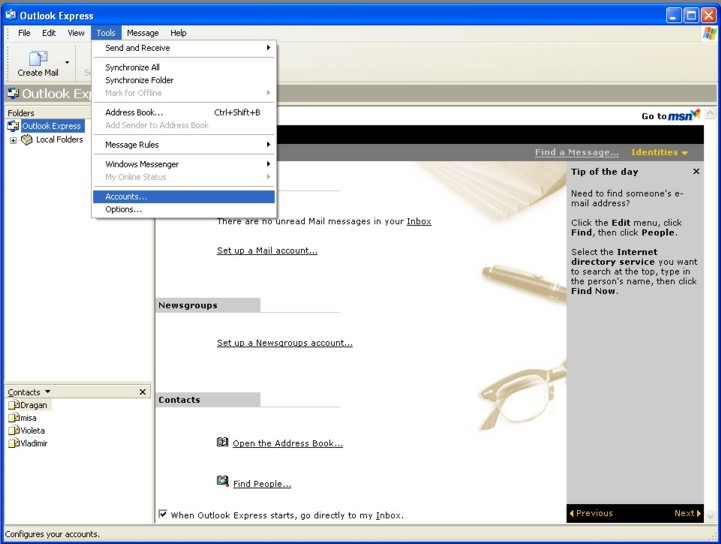Click the Find People icon

coord(223,481)
